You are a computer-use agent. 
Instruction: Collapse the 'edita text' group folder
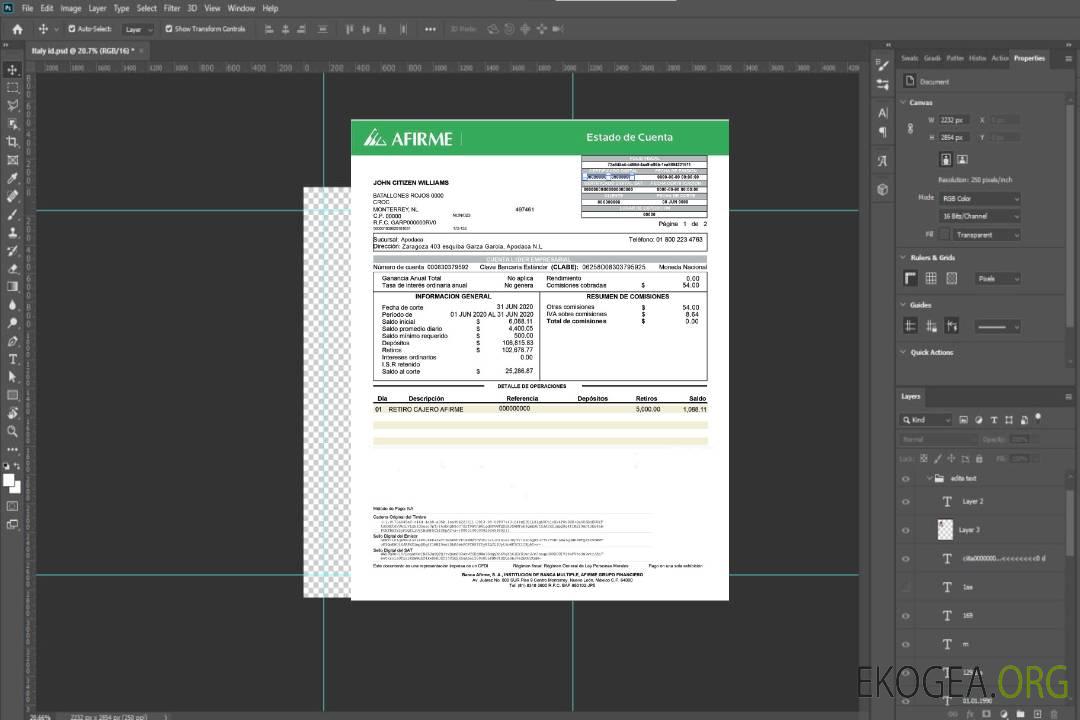[x=929, y=478]
